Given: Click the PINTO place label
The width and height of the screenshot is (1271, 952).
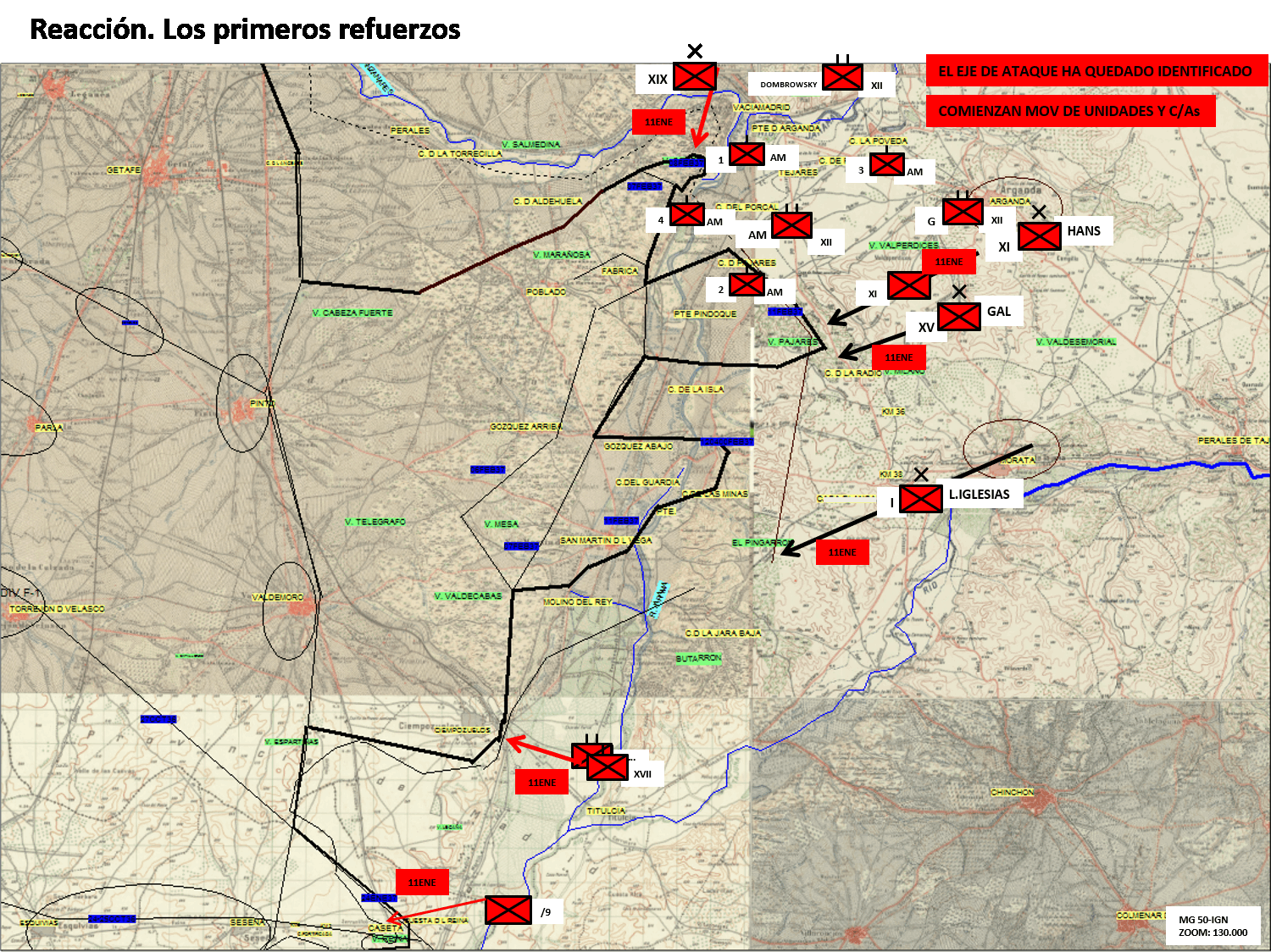Looking at the screenshot, I should [x=263, y=403].
